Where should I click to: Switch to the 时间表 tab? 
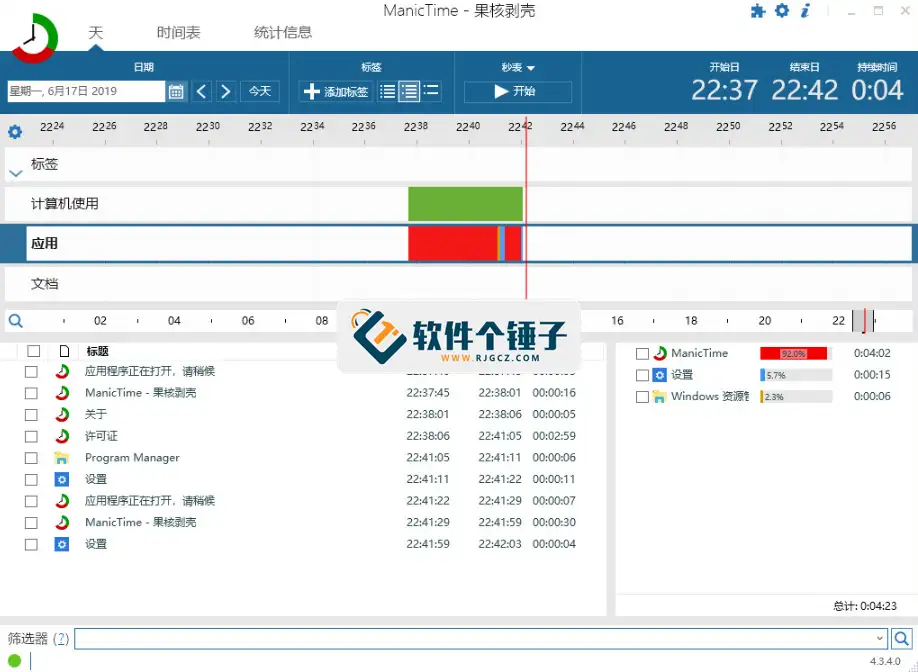179,32
